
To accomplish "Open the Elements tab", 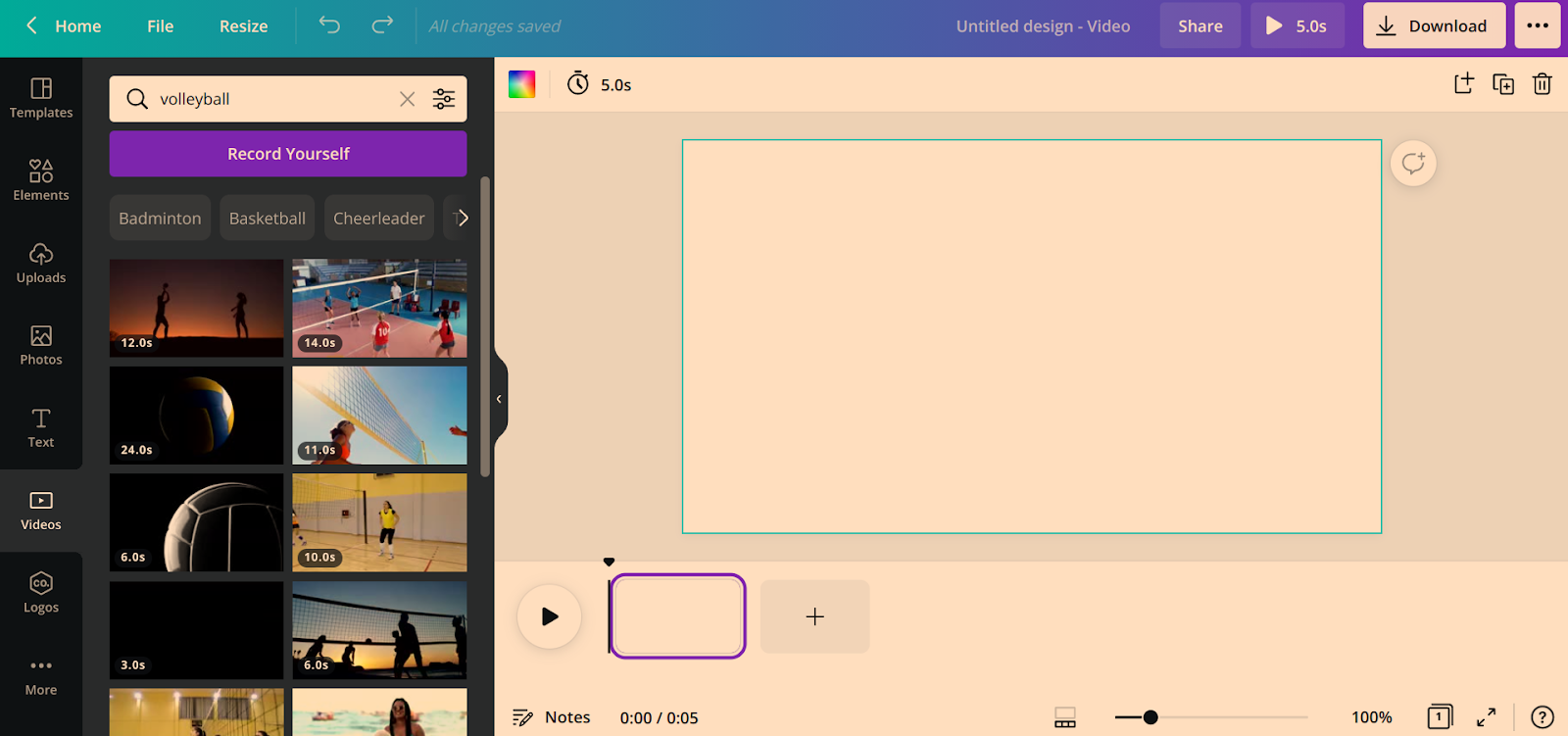I will tap(41, 180).
